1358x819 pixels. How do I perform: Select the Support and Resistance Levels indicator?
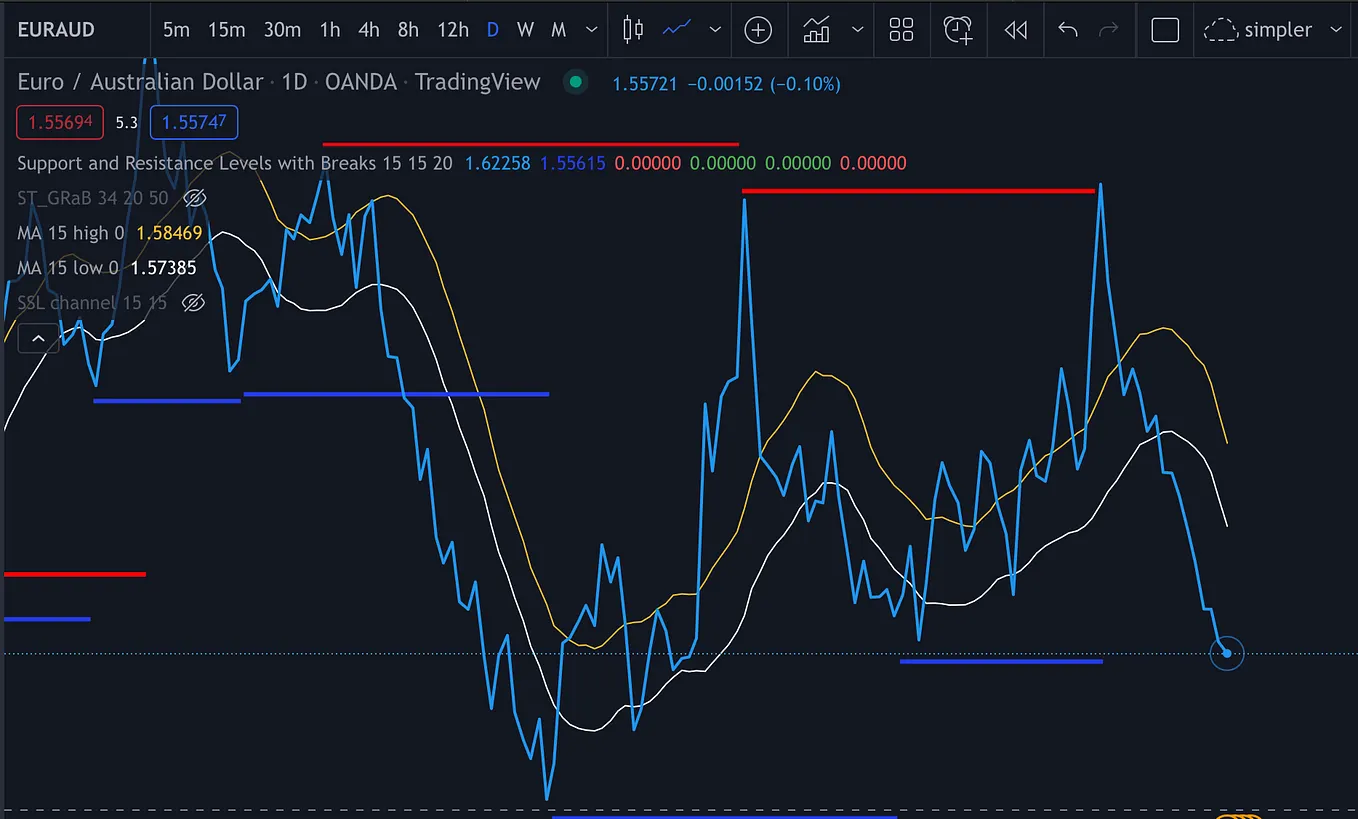click(235, 163)
